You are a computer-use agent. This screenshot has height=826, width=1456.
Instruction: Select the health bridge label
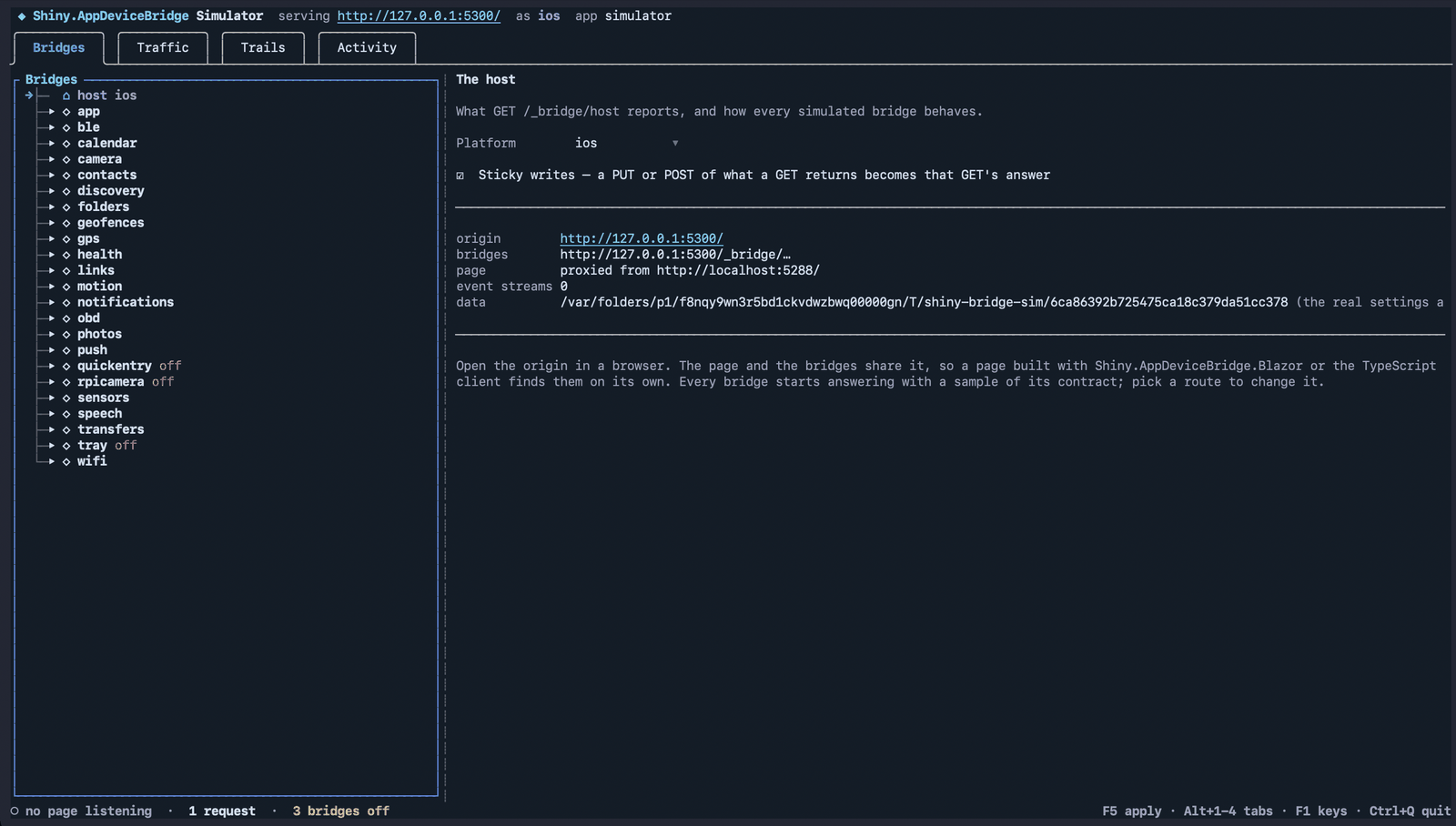click(99, 255)
